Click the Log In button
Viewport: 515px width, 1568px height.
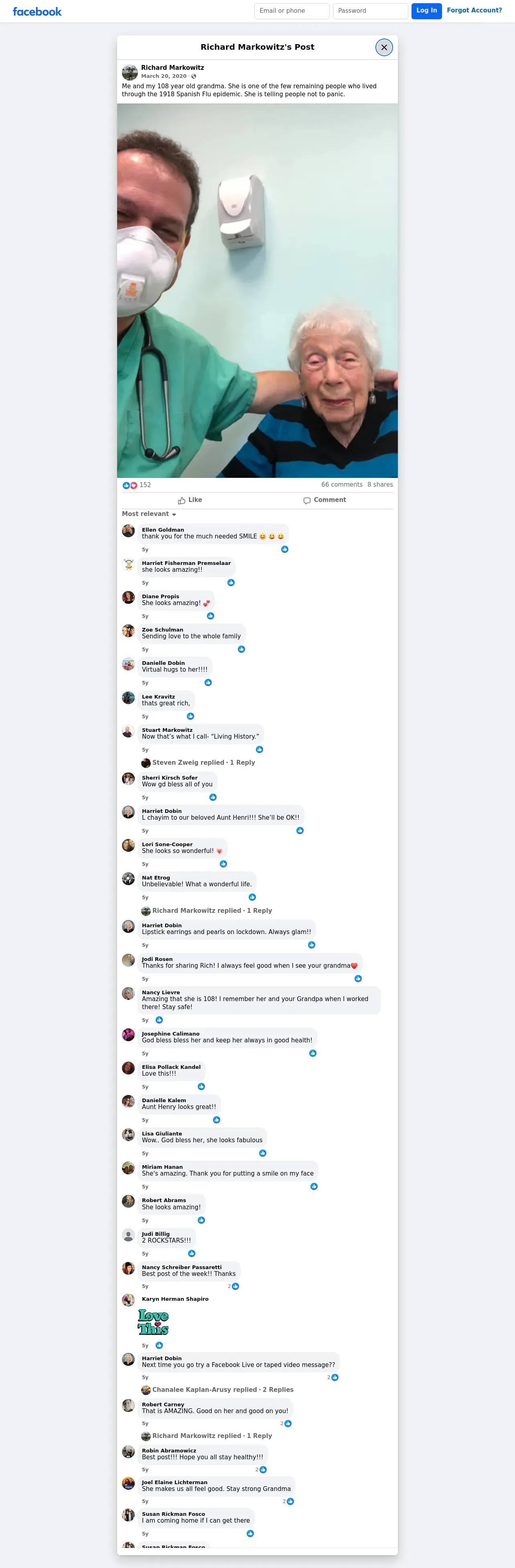point(426,11)
